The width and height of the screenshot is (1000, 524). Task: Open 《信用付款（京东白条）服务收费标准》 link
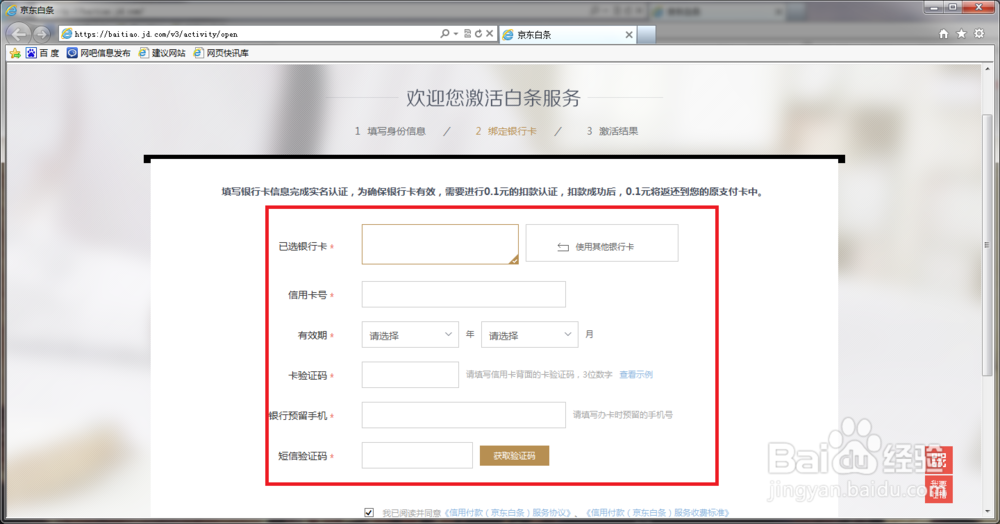[x=658, y=513]
